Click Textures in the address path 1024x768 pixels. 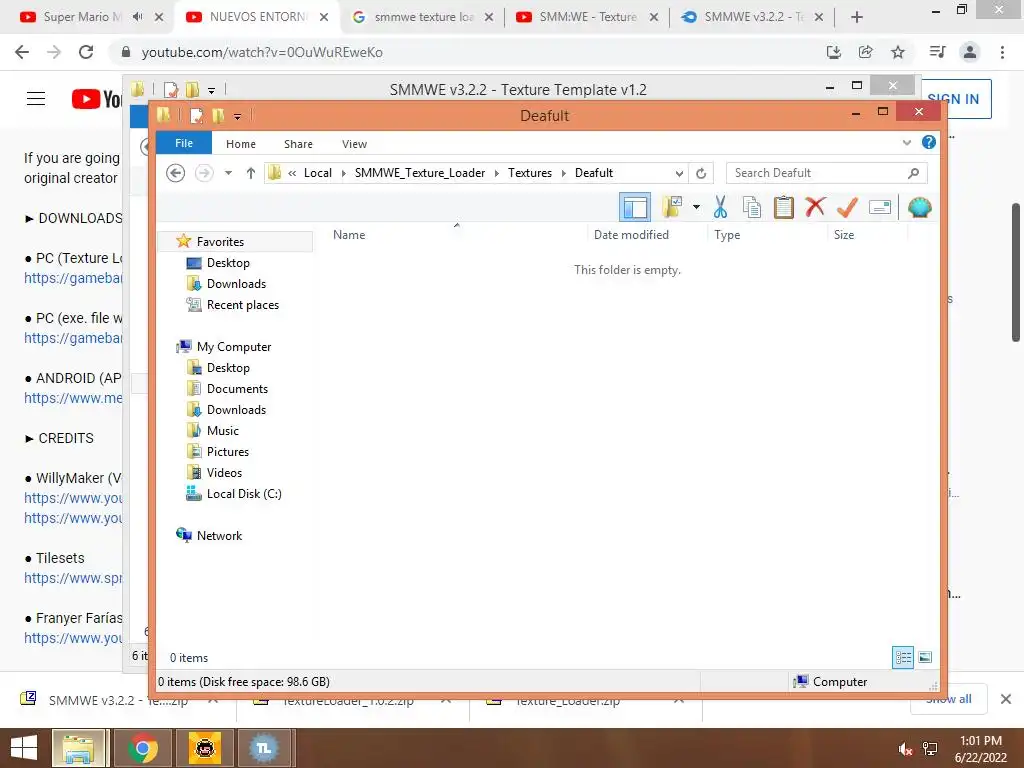530,173
